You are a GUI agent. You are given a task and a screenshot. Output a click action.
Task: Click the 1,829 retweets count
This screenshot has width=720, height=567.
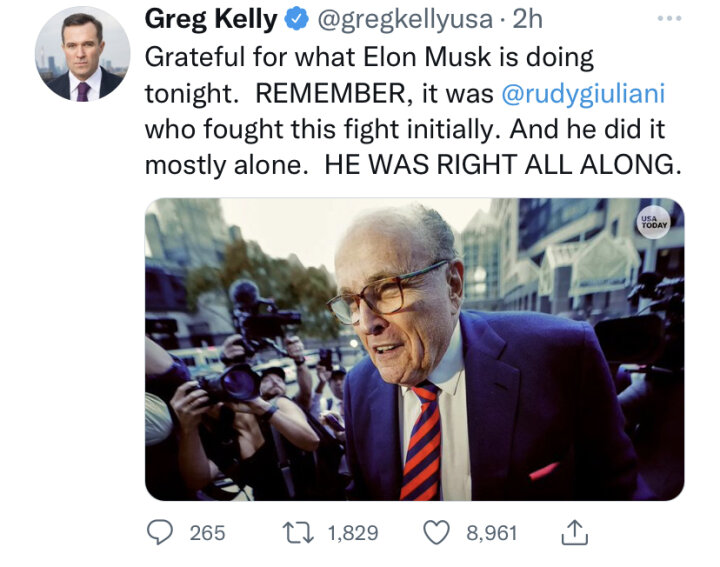click(x=353, y=533)
